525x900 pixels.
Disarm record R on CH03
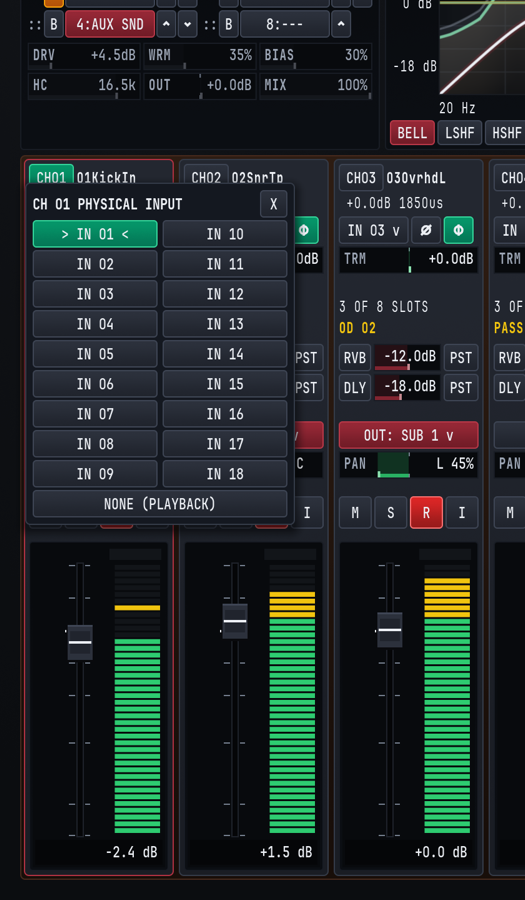426,513
